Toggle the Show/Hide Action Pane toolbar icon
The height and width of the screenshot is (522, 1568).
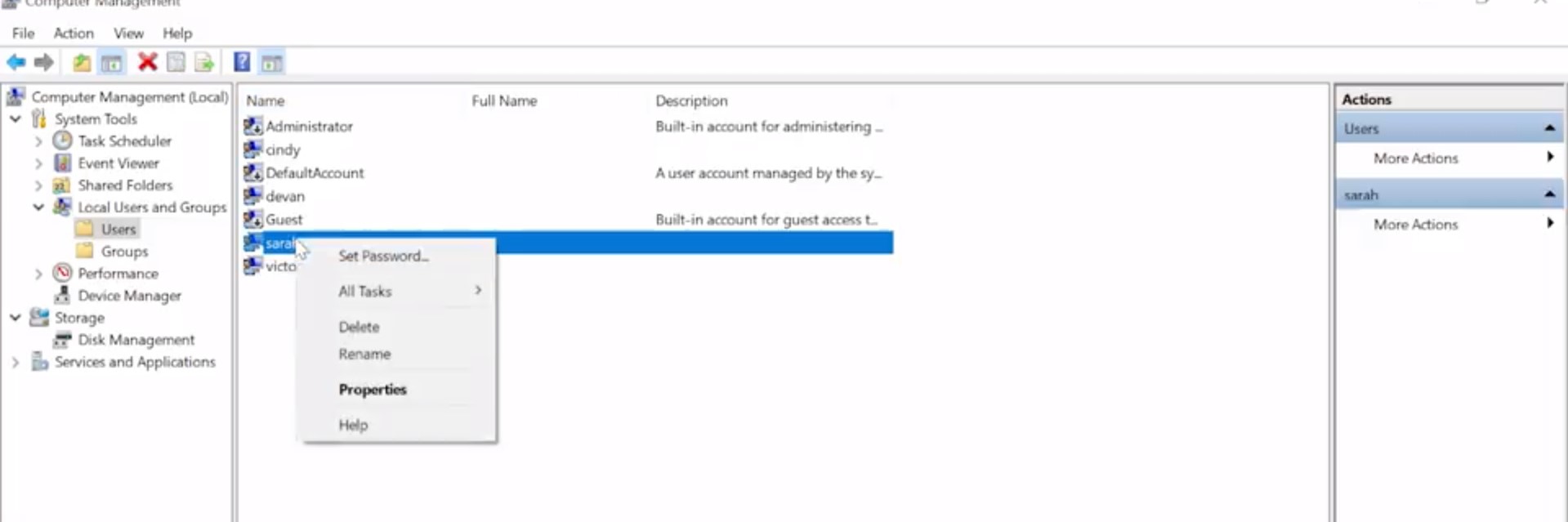pyautogui.click(x=272, y=62)
